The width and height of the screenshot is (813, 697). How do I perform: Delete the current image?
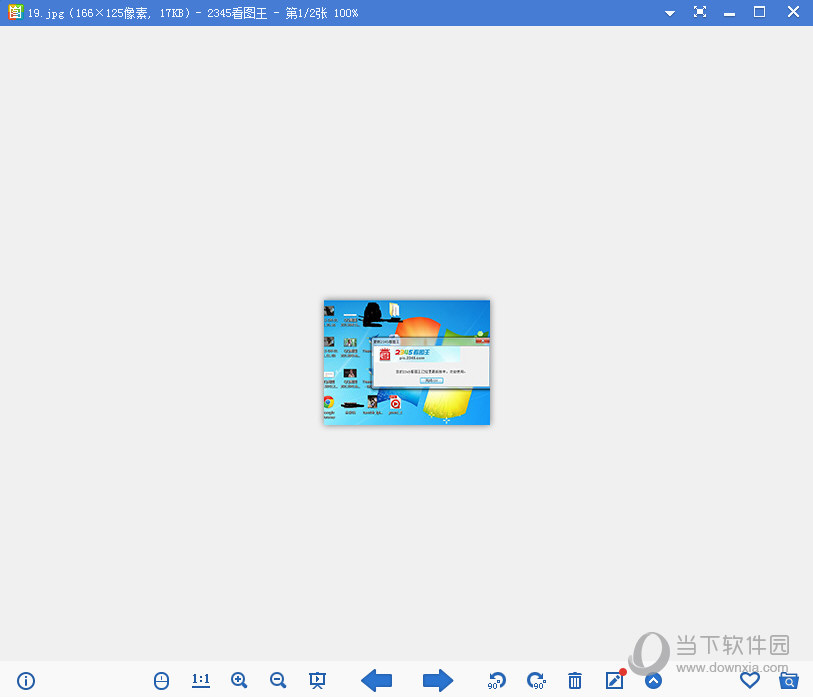click(575, 681)
